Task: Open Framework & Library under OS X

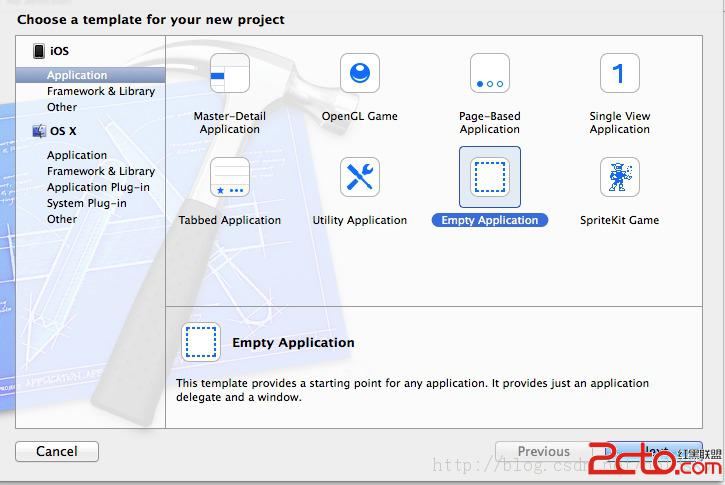Action: (x=101, y=171)
